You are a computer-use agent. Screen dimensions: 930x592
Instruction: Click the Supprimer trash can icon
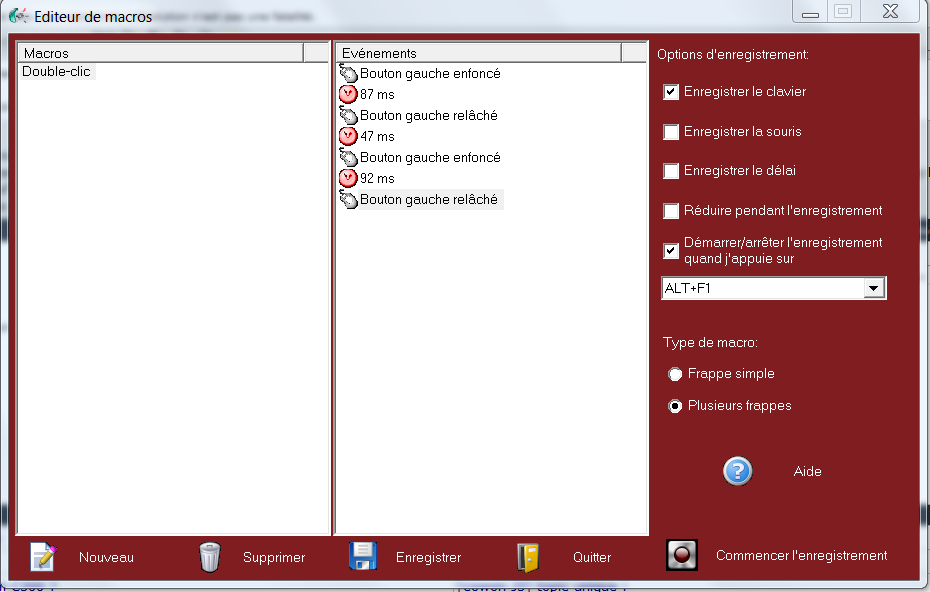[209, 556]
